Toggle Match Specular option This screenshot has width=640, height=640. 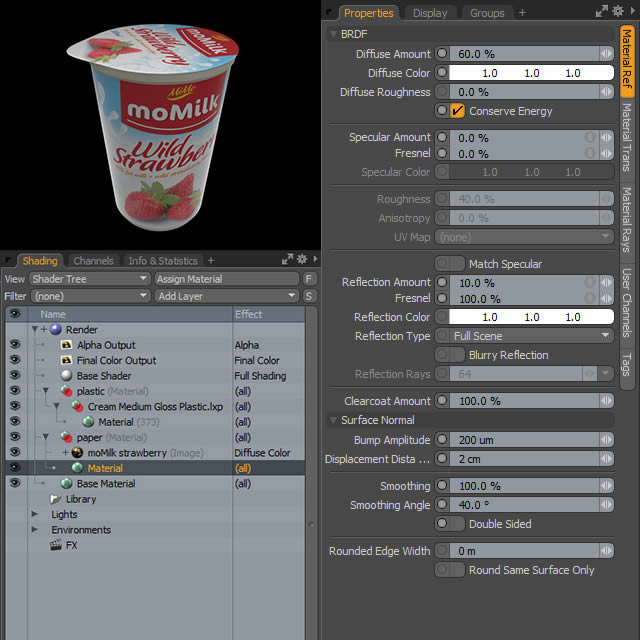(x=449, y=264)
